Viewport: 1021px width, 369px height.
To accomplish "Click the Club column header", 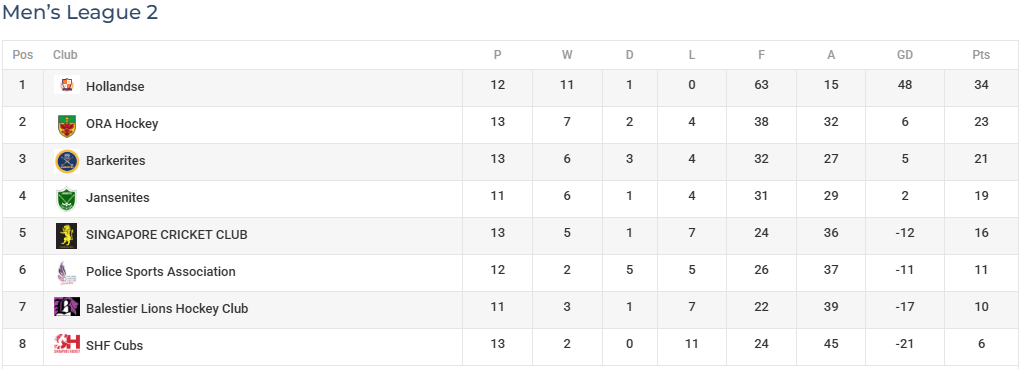I will pyautogui.click(x=65, y=55).
